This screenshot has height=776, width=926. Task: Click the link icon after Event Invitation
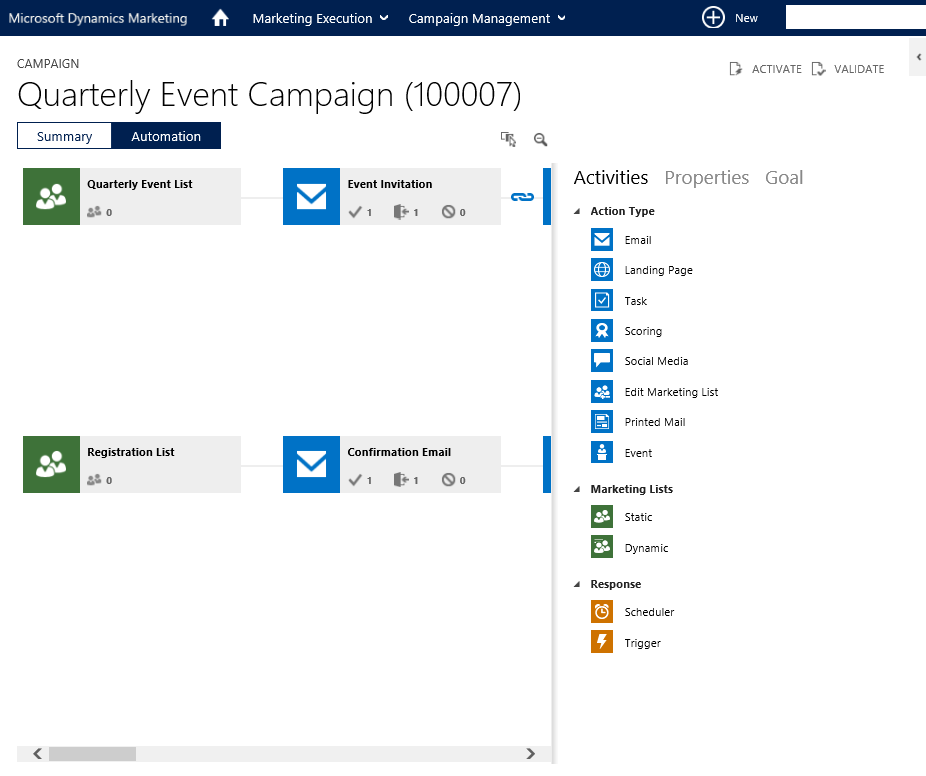522,197
